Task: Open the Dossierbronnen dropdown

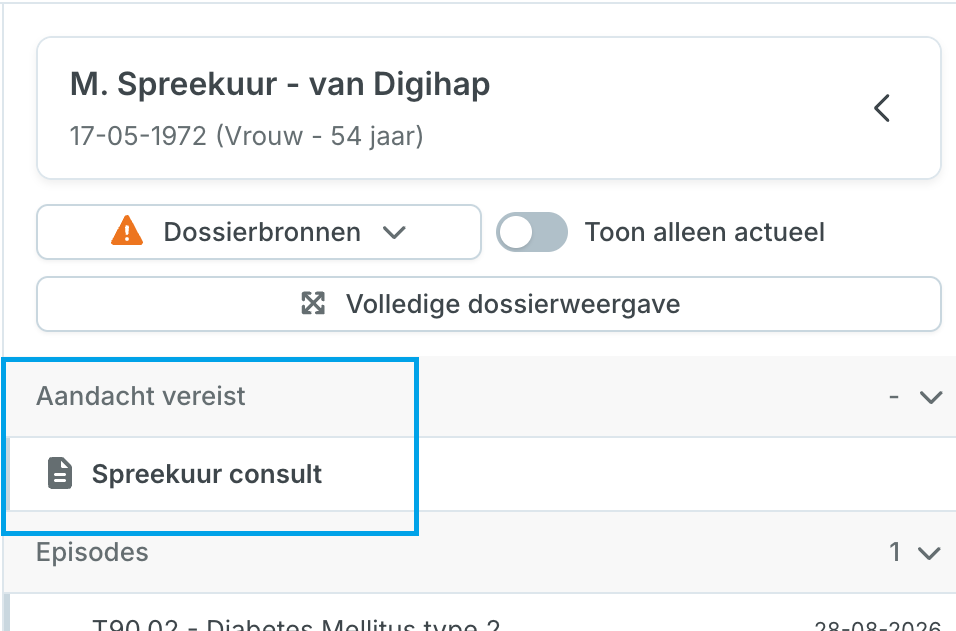Action: (259, 232)
